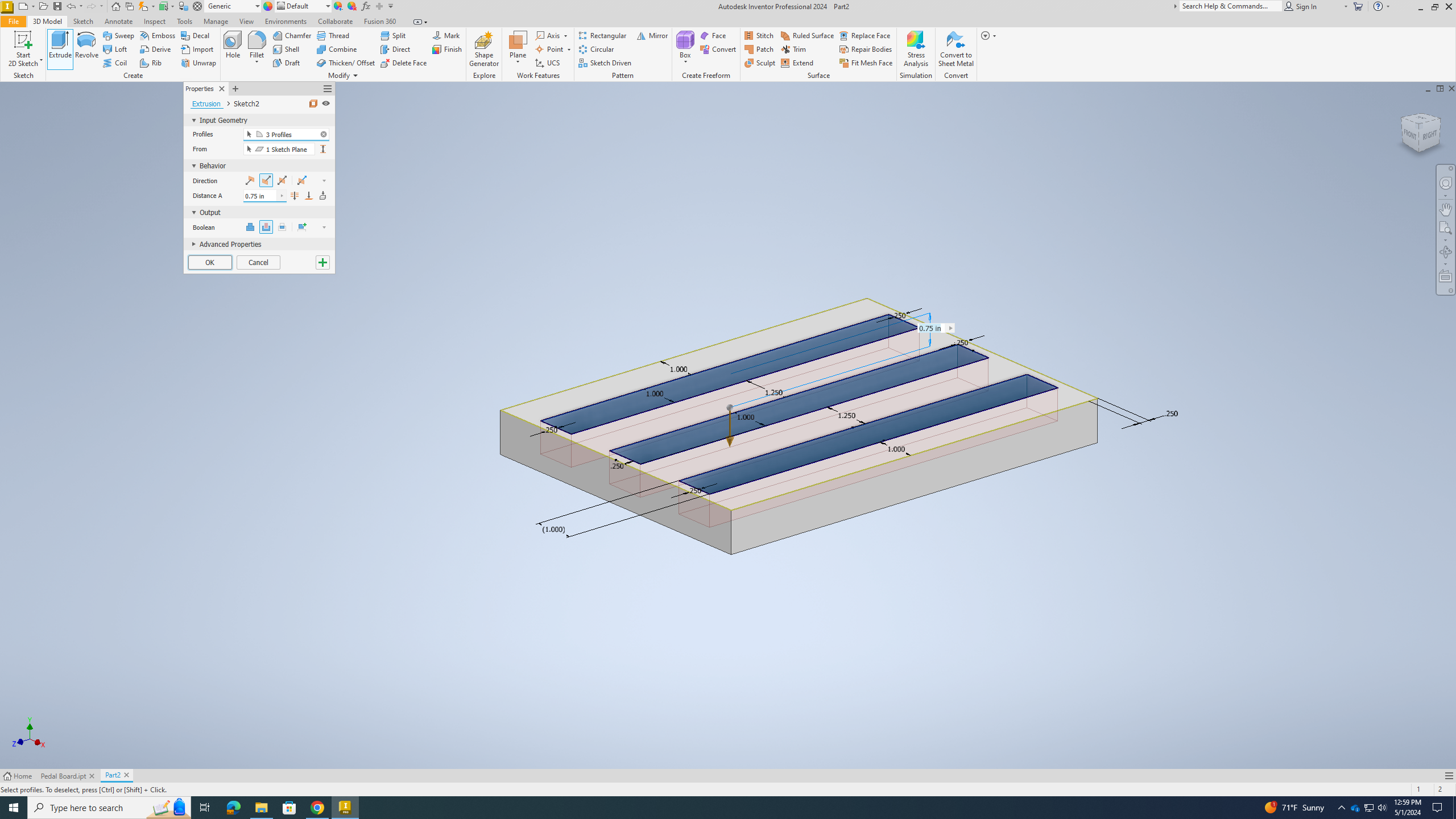Open the Stitch surface tool
Screen dimensions: 1456x819
(x=759, y=35)
